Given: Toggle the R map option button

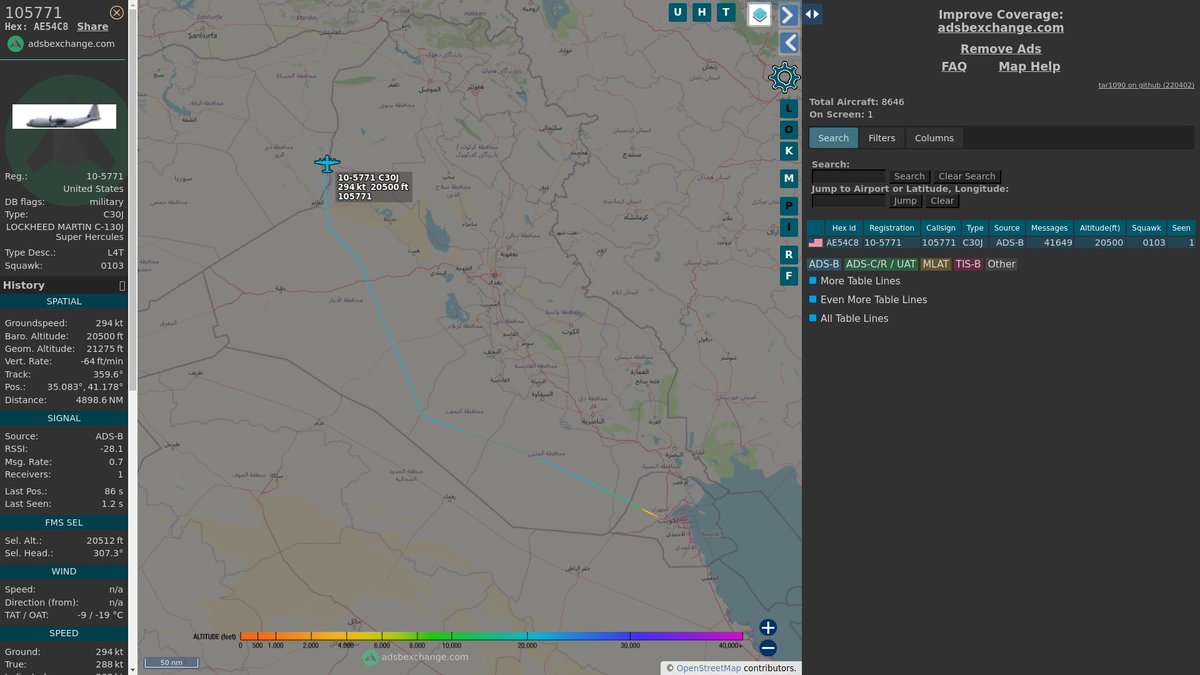Looking at the screenshot, I should pos(788,255).
